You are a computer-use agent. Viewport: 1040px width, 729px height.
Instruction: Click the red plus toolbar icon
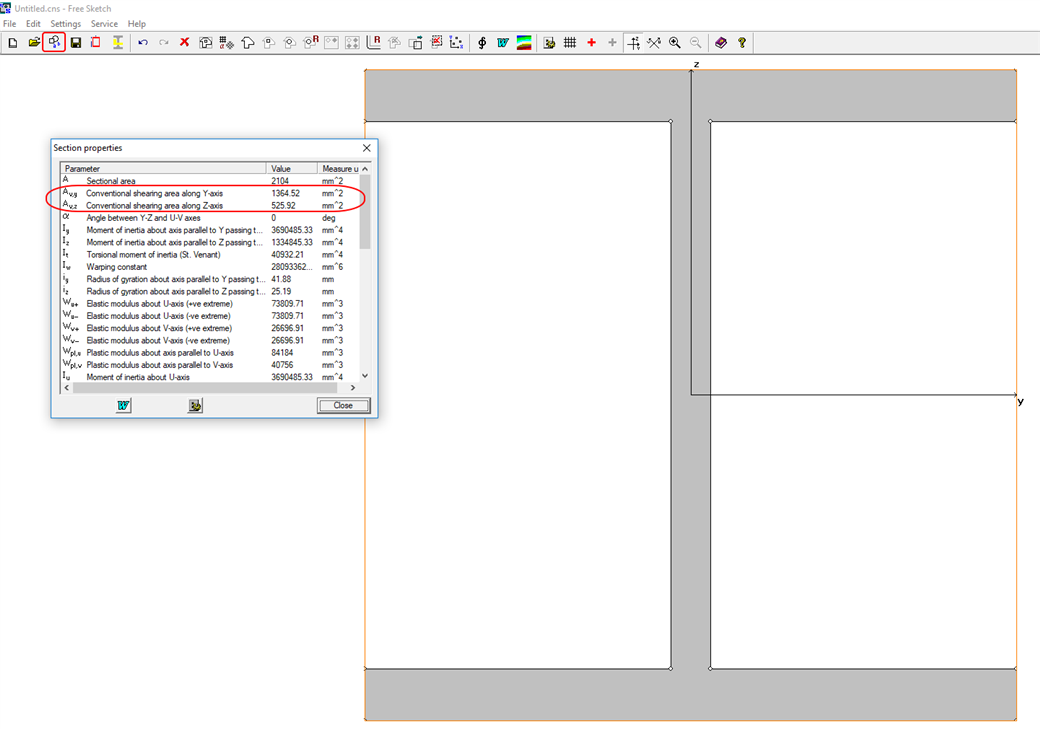(x=592, y=42)
